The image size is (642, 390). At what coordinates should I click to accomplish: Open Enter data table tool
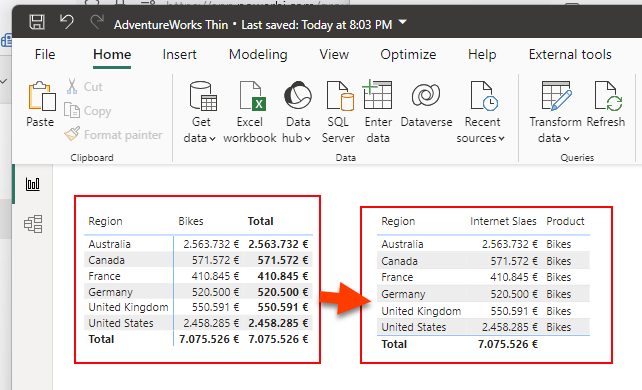[378, 112]
